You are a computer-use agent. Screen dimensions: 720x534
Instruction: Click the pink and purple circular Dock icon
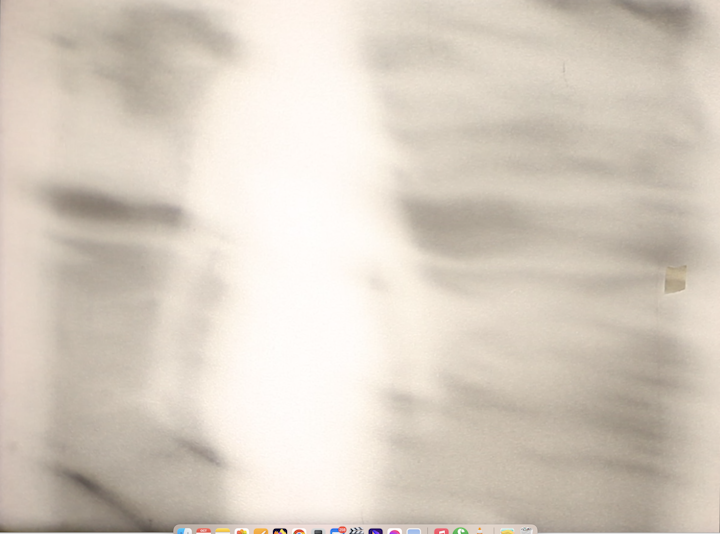pyautogui.click(x=394, y=531)
